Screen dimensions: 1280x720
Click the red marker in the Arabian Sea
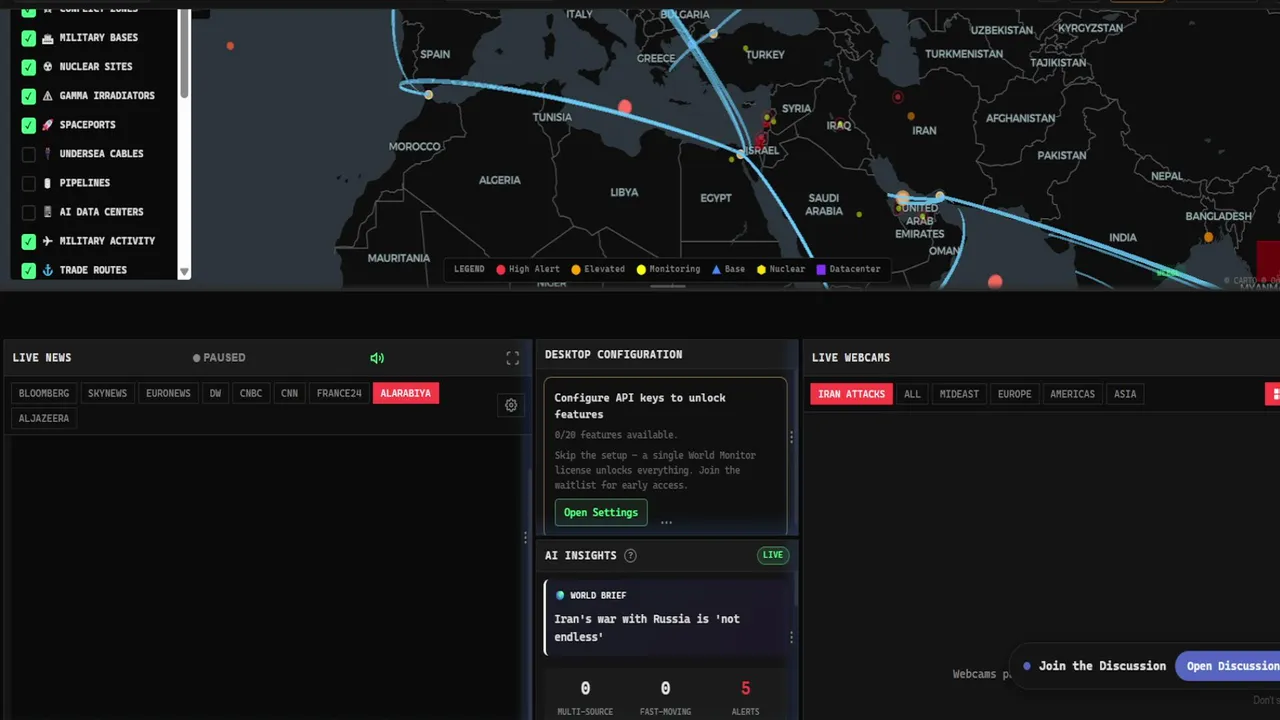coord(995,282)
